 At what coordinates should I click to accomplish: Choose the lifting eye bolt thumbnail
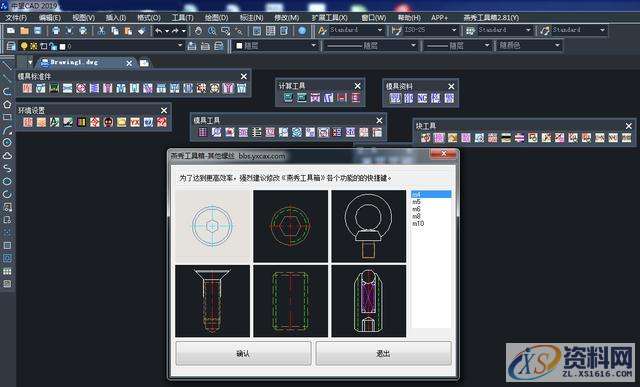369,226
